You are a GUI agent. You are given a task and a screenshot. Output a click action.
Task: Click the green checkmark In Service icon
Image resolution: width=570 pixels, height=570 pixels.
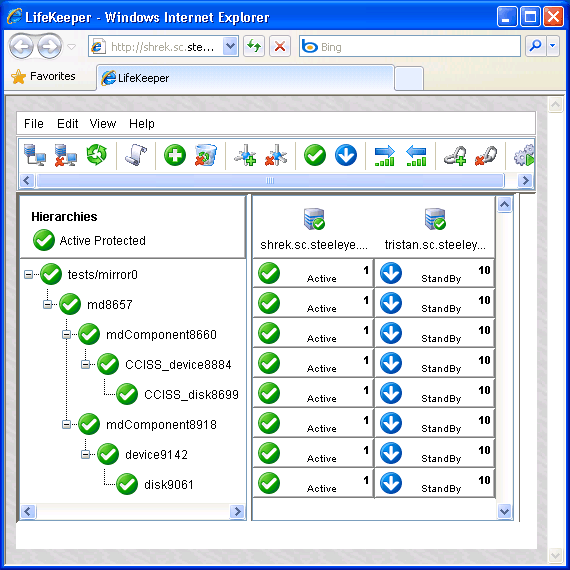tap(315, 155)
